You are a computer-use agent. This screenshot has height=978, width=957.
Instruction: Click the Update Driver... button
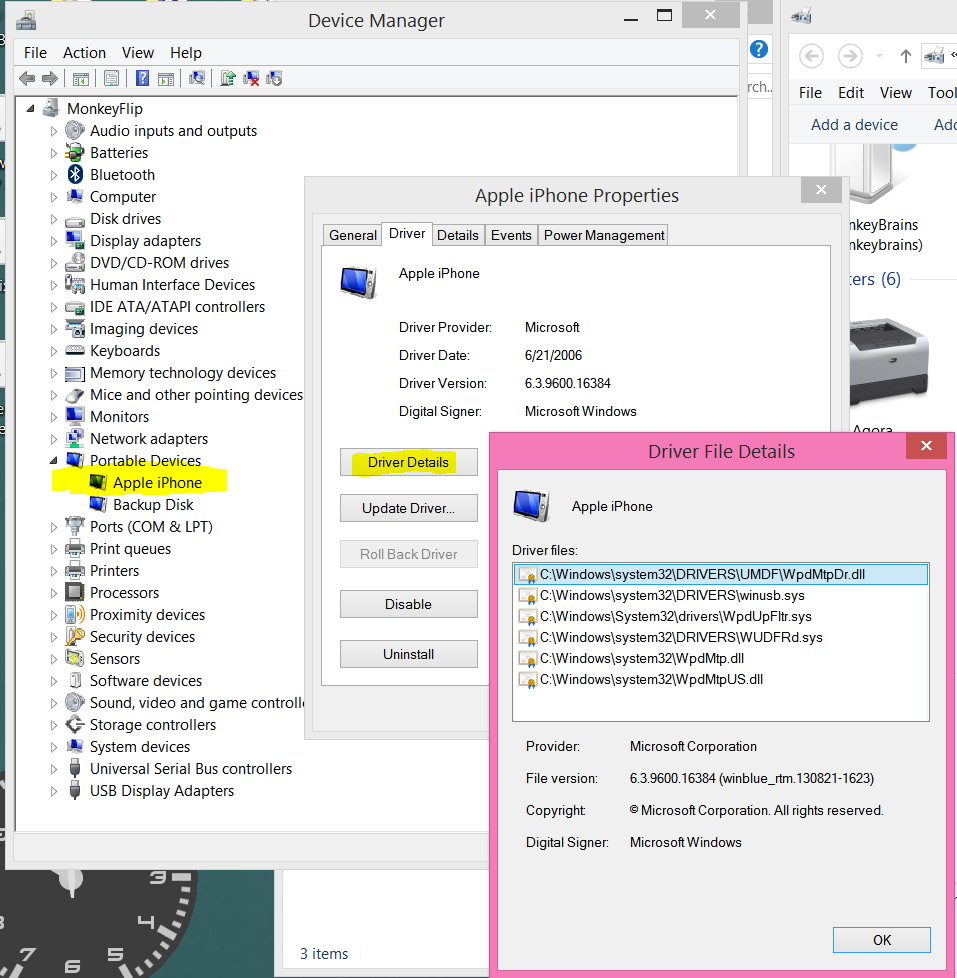409,508
